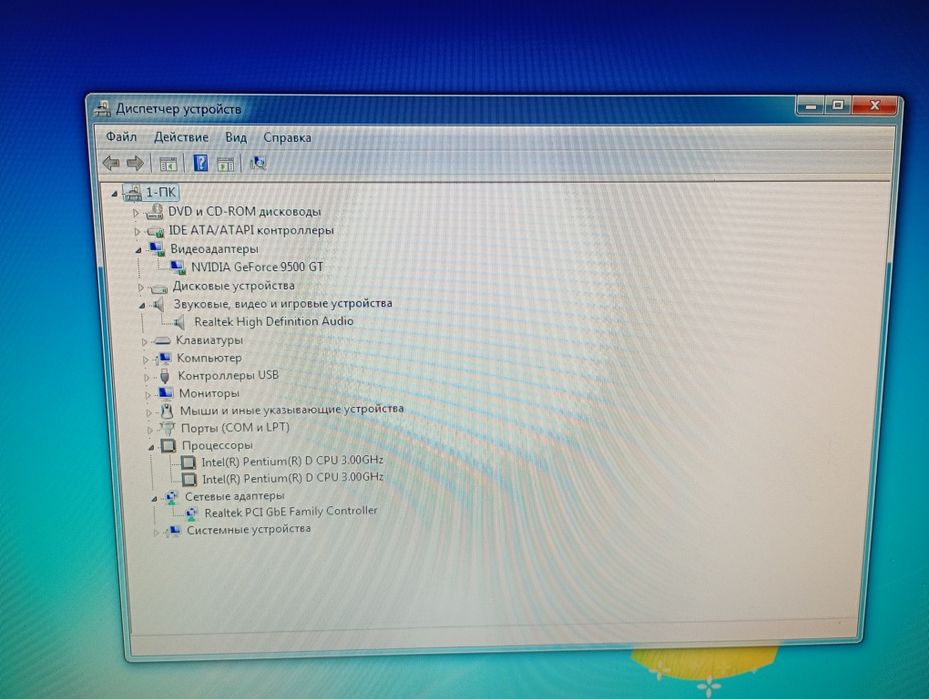The image size is (929, 699).
Task: Close the Диспетчер устройств window
Action: coord(874,105)
